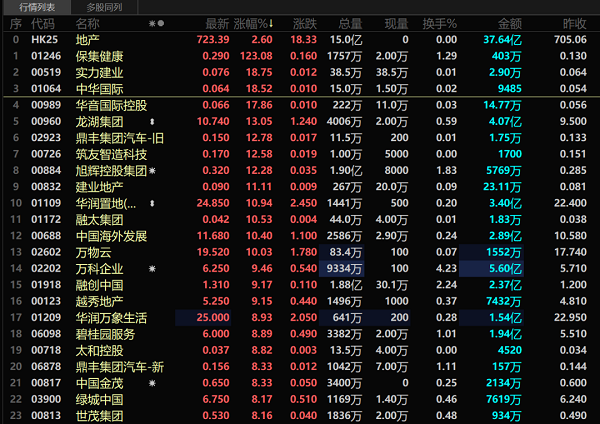Click the dot icon in the header row
Image resolution: width=600 pixels, height=424 pixels.
pyautogui.click(x=162, y=23)
